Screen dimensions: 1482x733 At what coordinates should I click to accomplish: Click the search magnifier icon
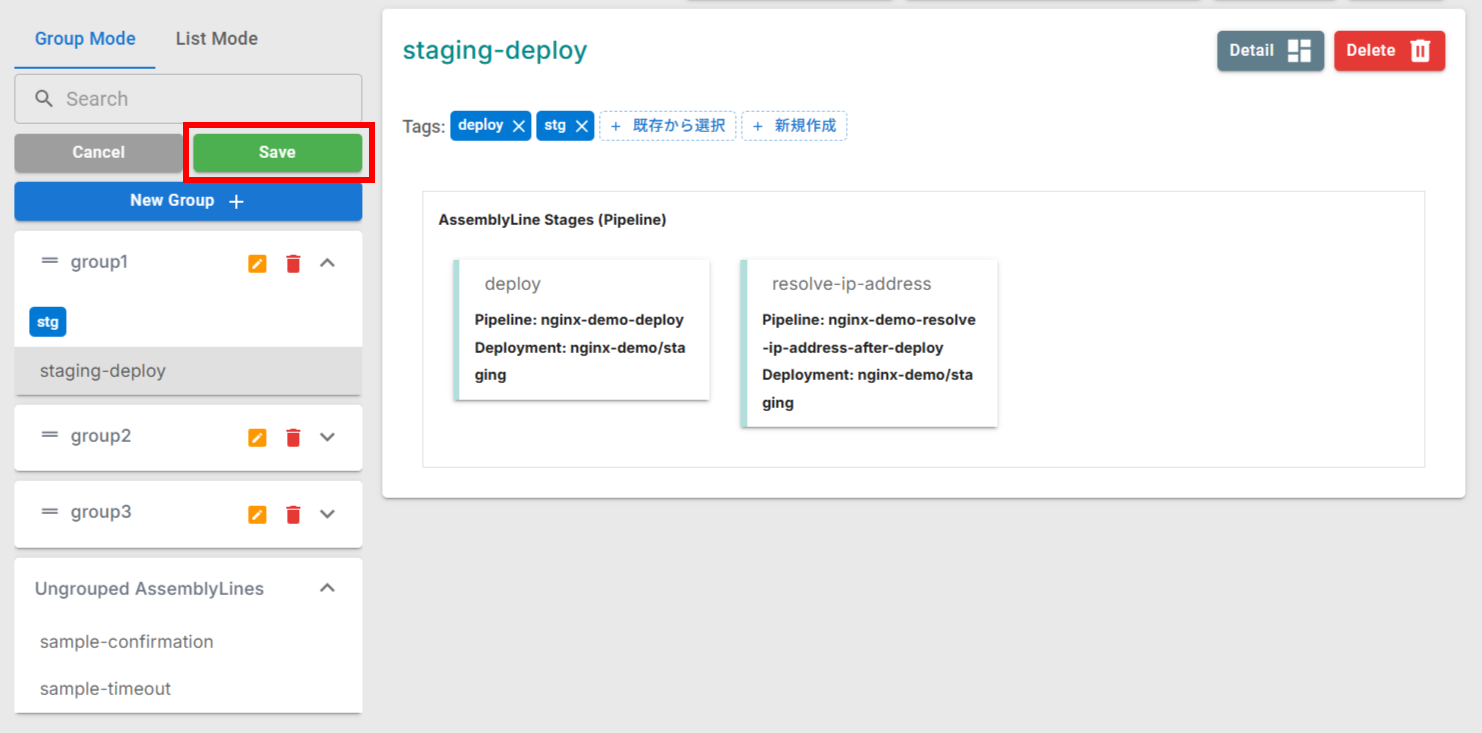click(43, 98)
